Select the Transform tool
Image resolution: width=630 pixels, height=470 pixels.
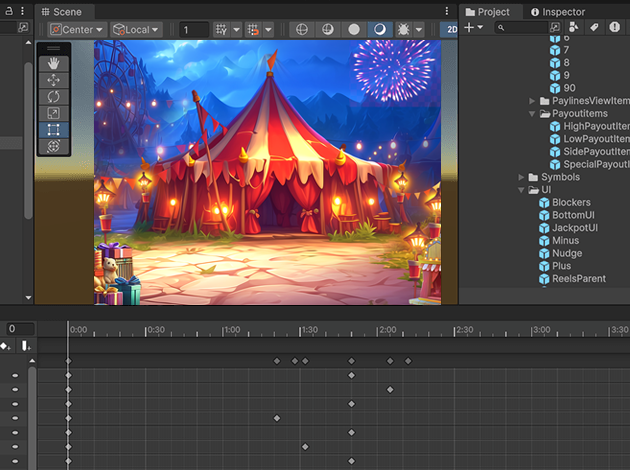tap(53, 146)
